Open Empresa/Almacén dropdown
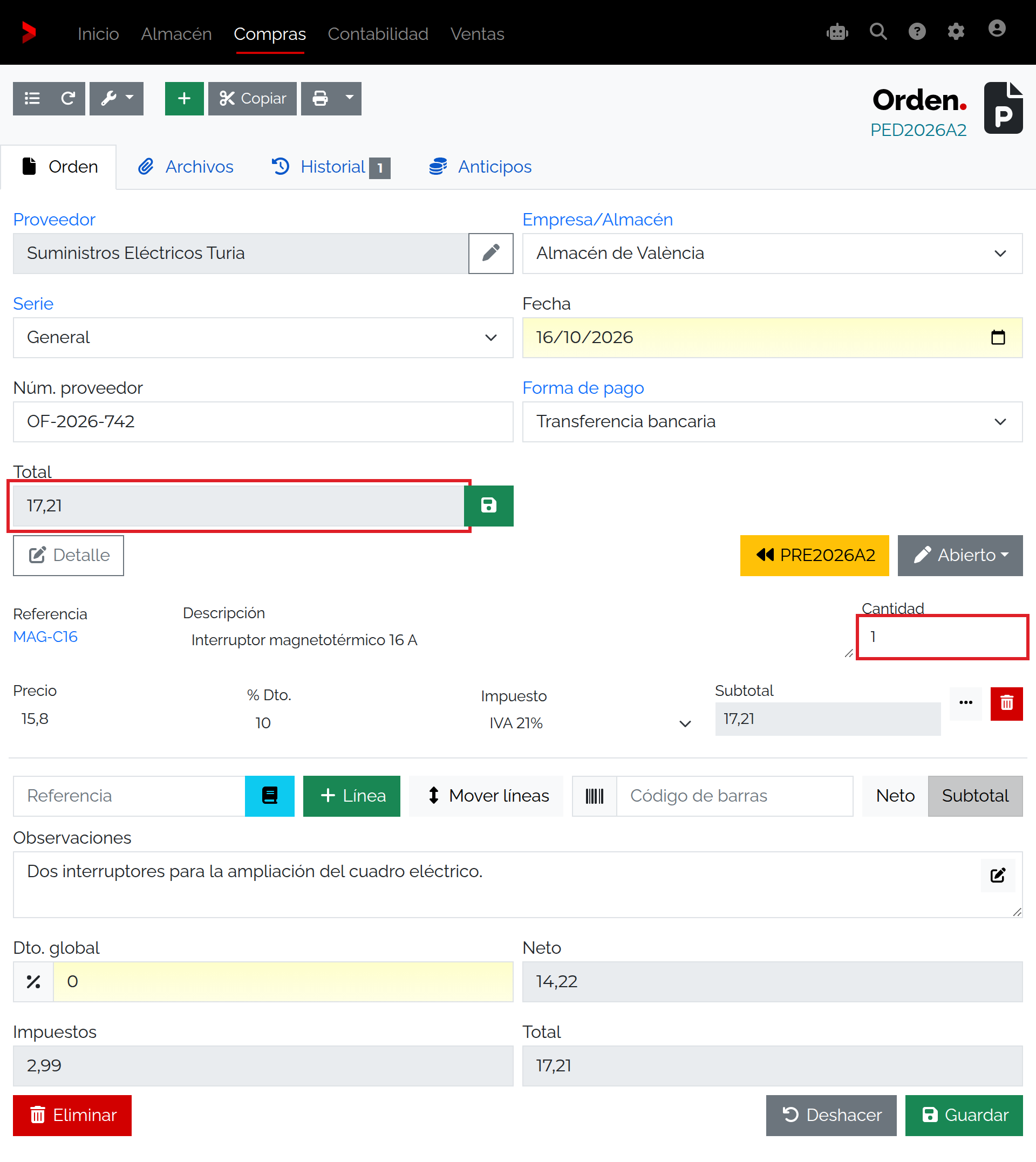Viewport: 1036px width, 1162px height. click(x=773, y=253)
